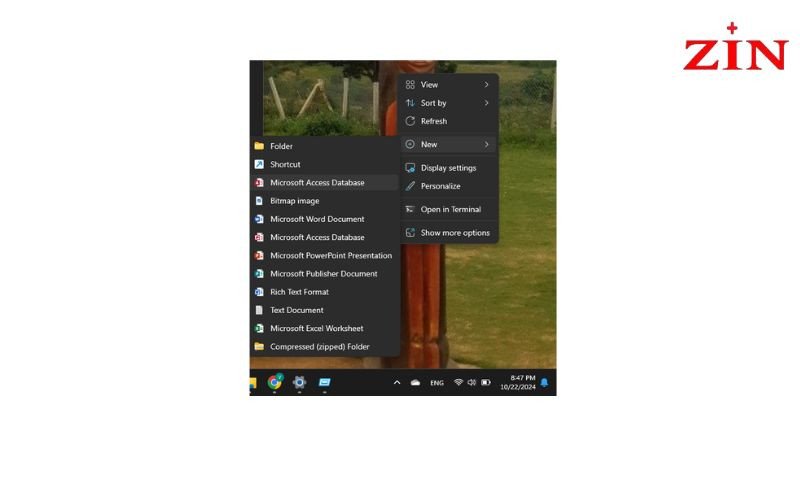
Task: Open the Settings gear app on taskbar
Action: pyautogui.click(x=299, y=382)
